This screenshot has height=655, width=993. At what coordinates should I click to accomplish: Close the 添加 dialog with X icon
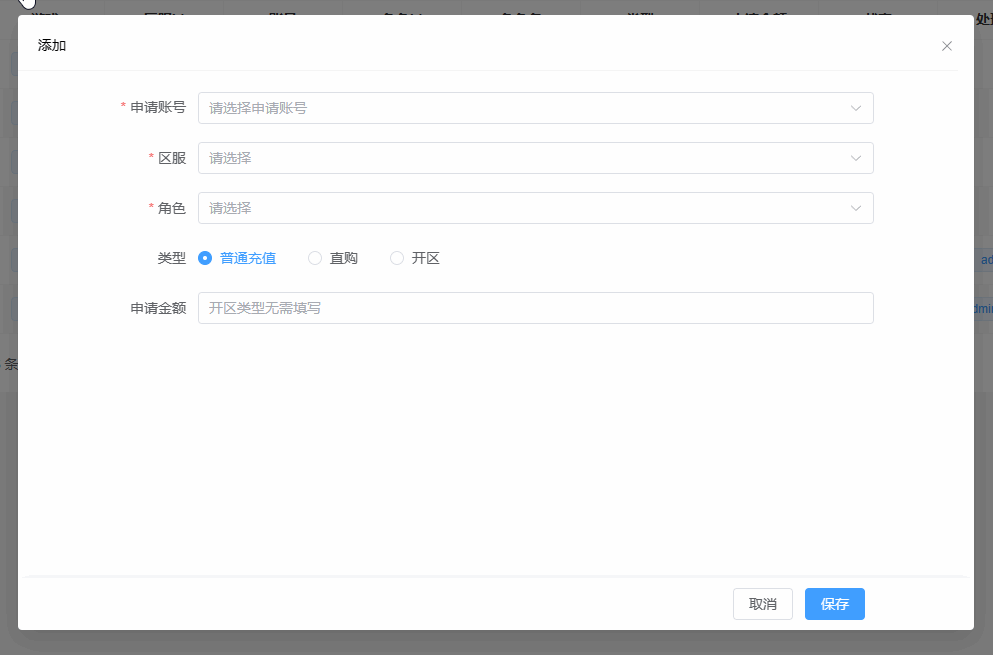[x=947, y=46]
